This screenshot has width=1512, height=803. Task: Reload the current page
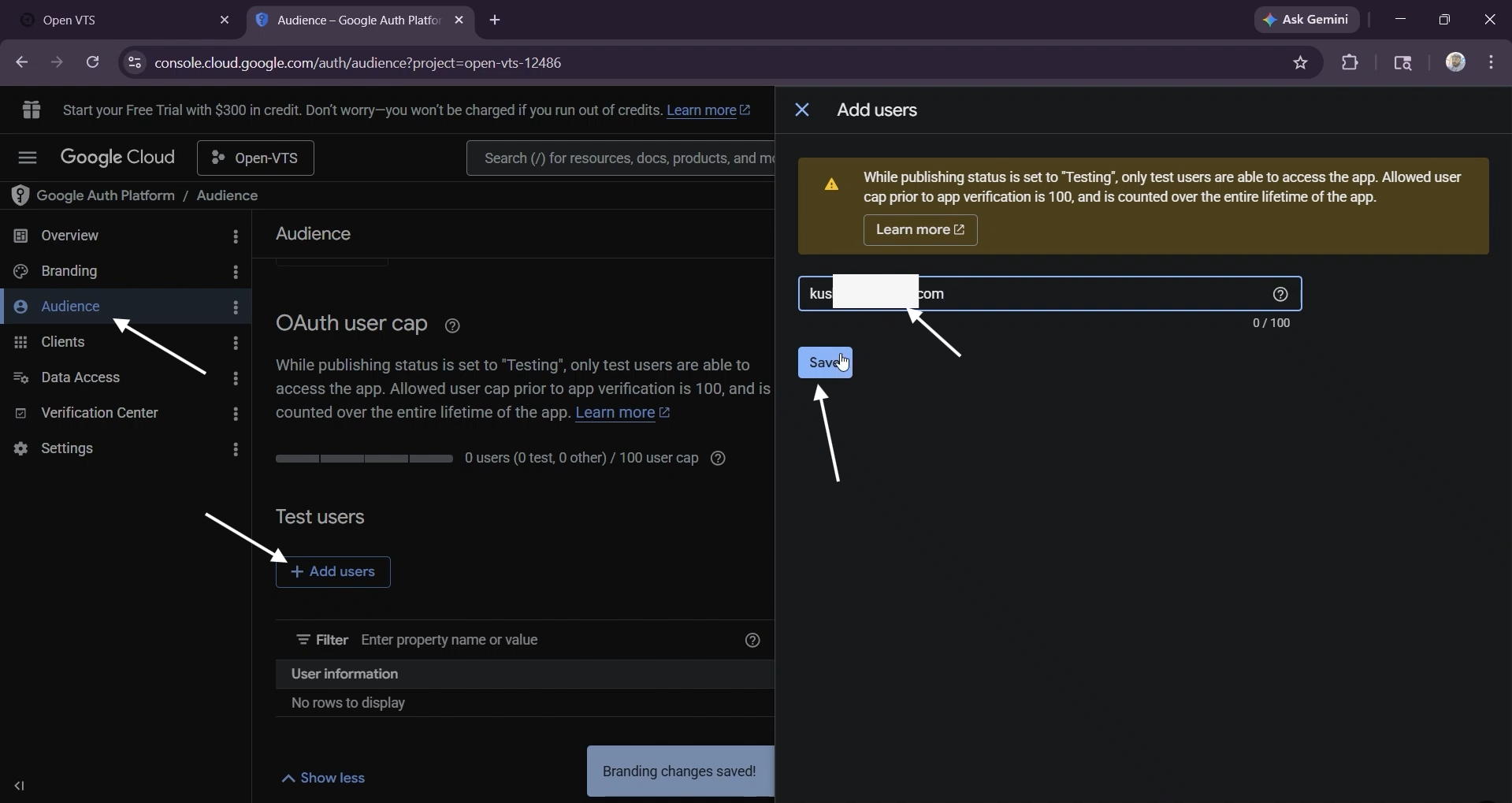92,62
